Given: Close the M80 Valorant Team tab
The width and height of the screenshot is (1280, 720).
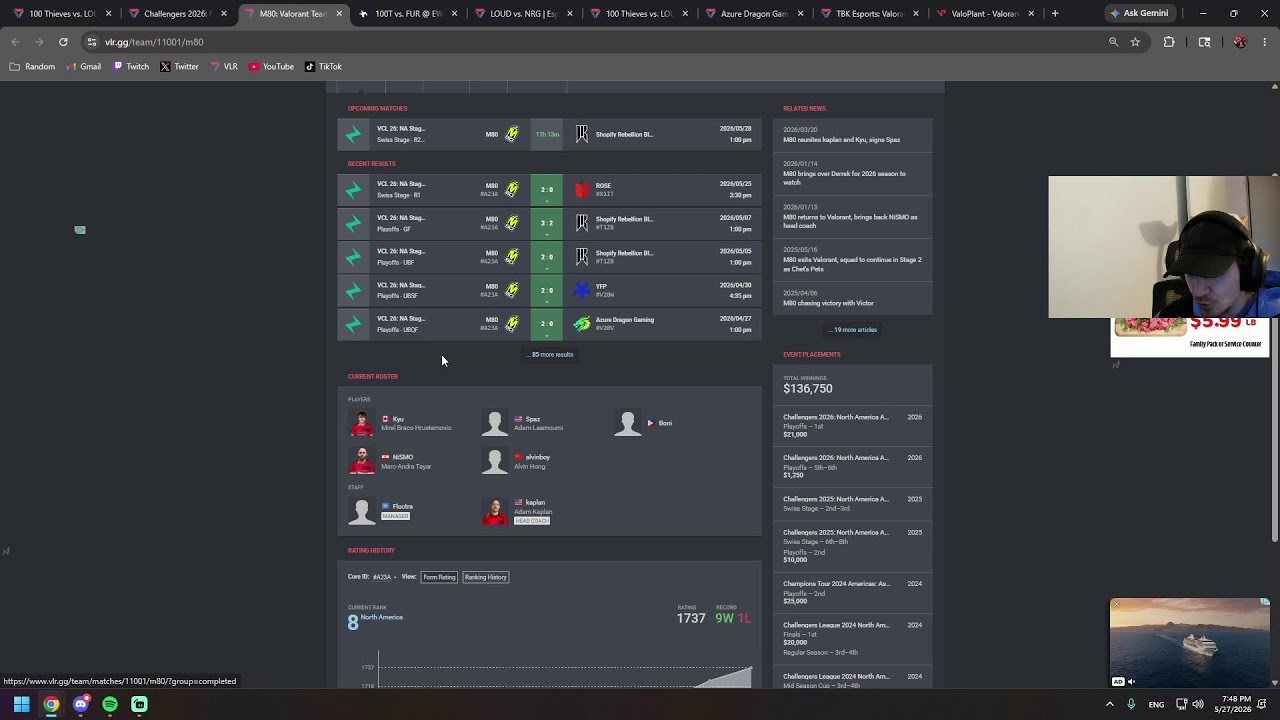Looking at the screenshot, I should (339, 14).
